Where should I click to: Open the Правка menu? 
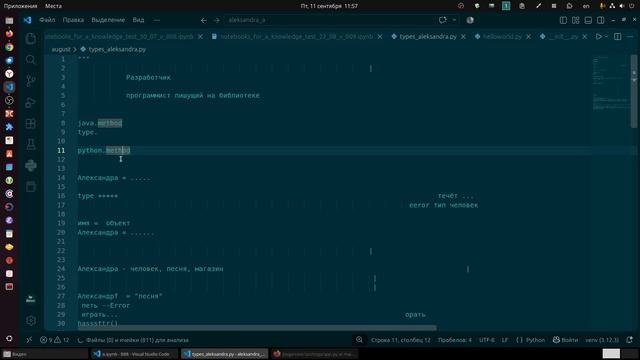click(73, 20)
